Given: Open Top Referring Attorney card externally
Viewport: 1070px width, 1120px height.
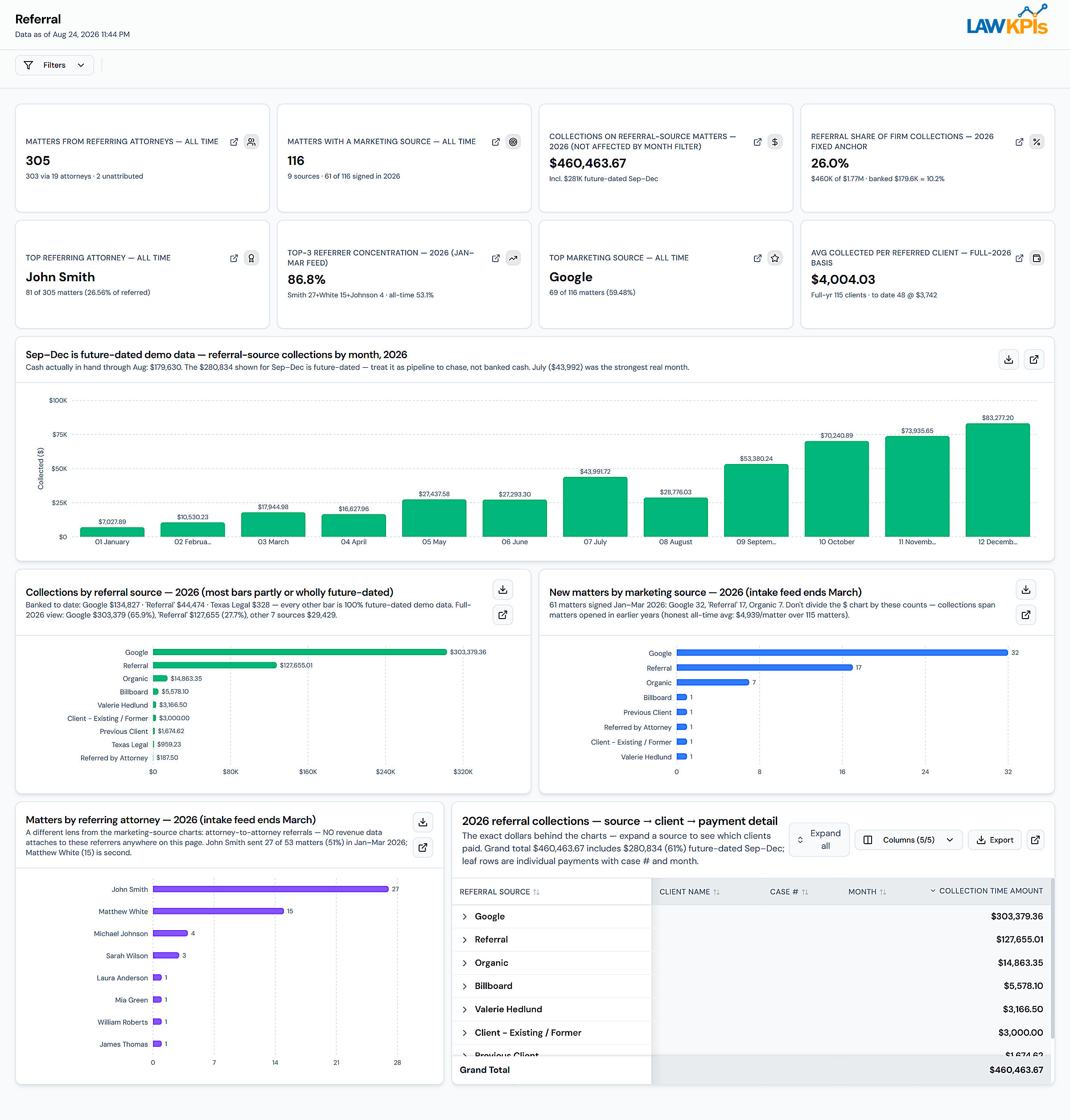Looking at the screenshot, I should point(234,258).
